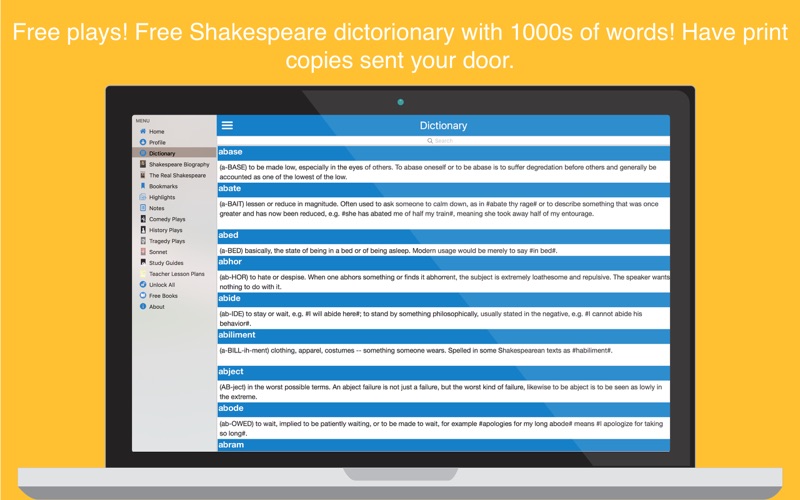The width and height of the screenshot is (800, 500).
Task: Open the hamburger menu button
Action: pyautogui.click(x=227, y=126)
